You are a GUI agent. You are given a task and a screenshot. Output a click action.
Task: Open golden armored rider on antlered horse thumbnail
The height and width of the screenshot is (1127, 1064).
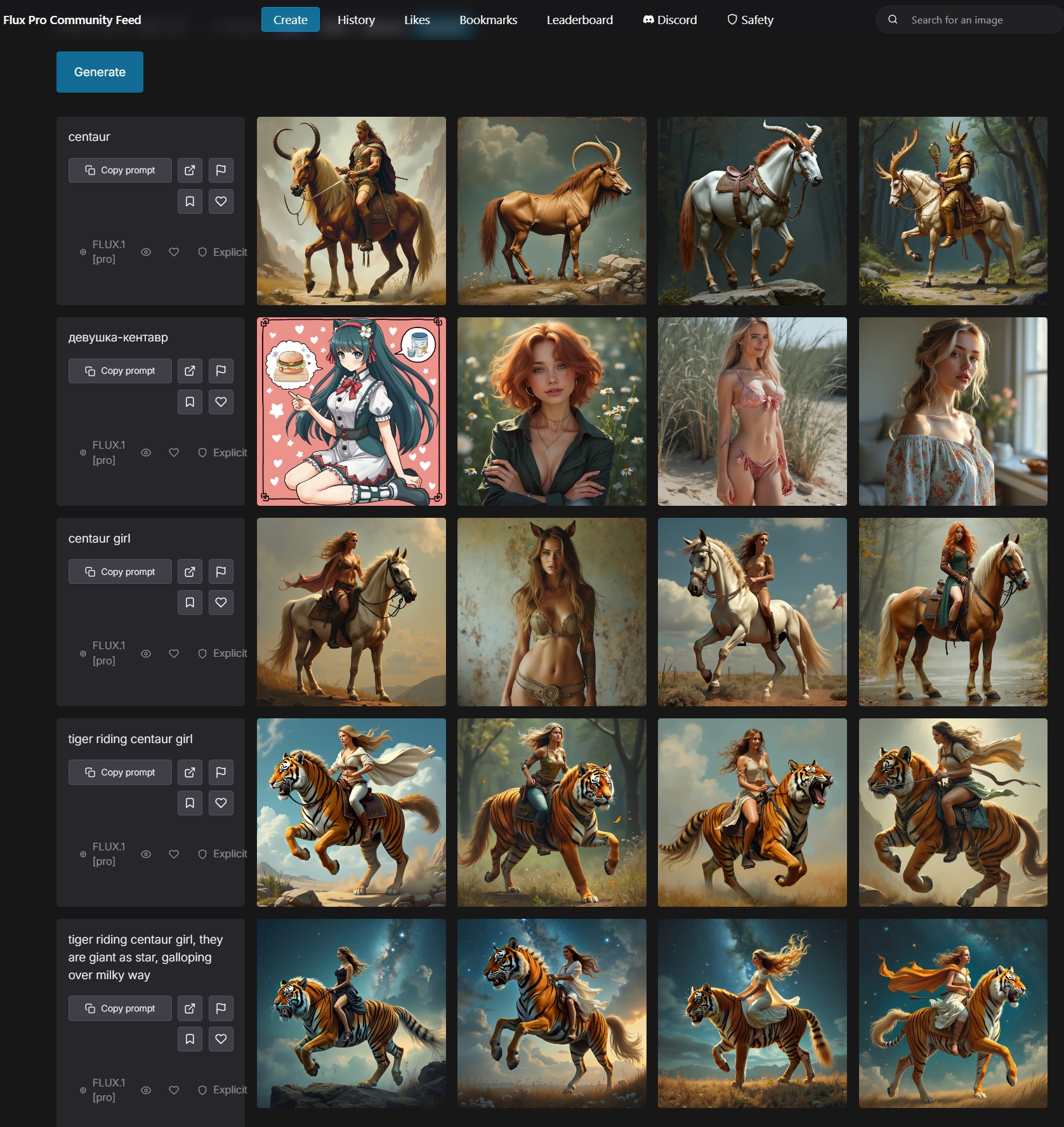[953, 211]
